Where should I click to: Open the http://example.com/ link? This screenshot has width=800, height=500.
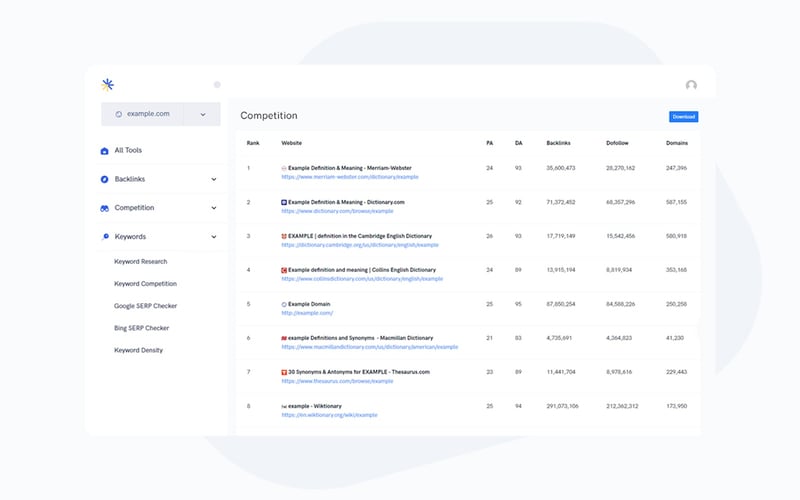[x=307, y=313]
